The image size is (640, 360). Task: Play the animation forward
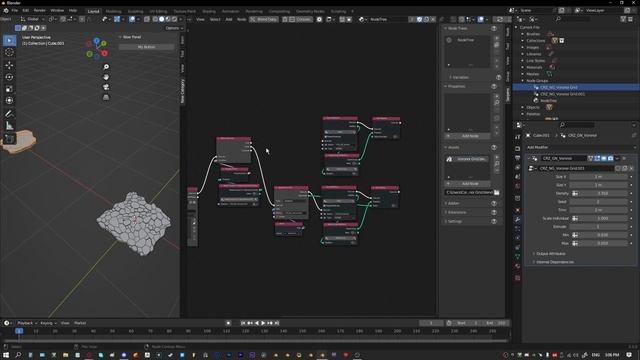[263, 323]
